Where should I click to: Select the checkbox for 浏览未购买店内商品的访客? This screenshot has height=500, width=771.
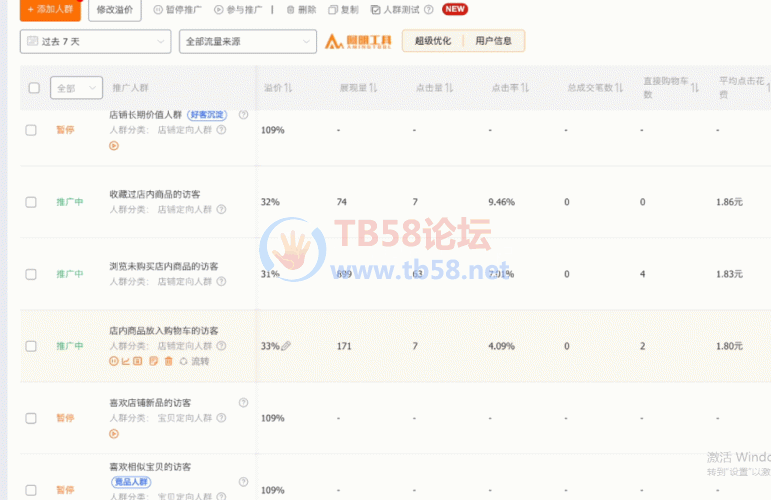[31, 274]
